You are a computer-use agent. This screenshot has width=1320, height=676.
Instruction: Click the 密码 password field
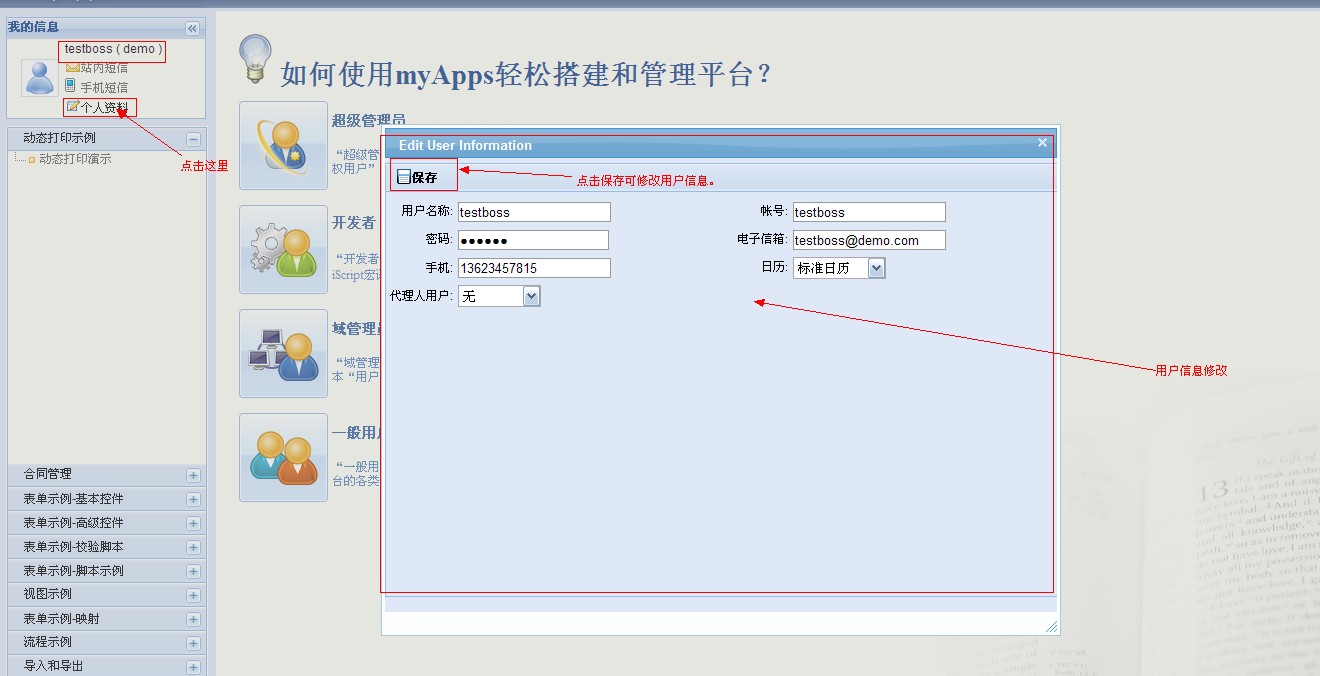[533, 240]
